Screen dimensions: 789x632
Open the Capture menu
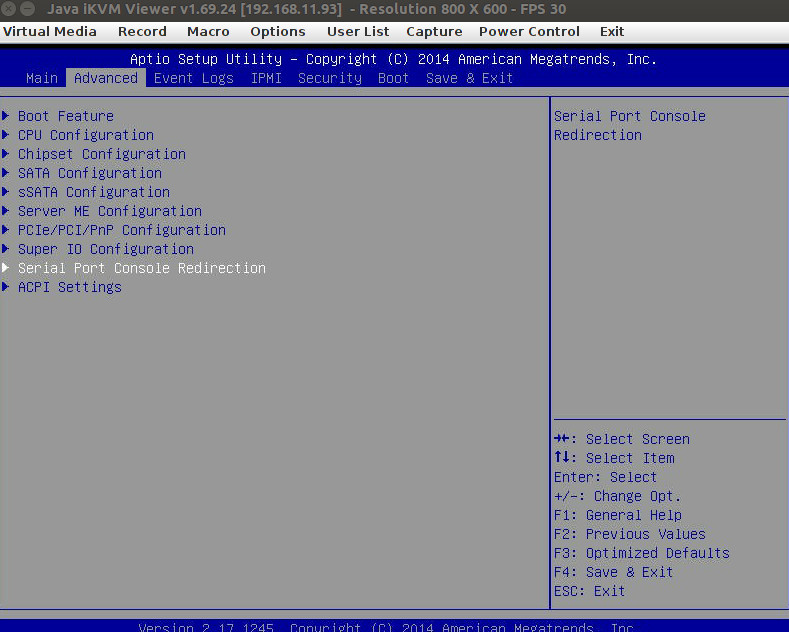[434, 32]
